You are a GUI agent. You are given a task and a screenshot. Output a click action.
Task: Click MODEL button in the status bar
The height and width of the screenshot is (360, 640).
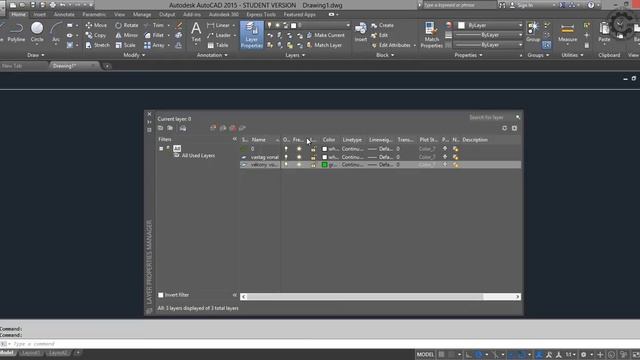[x=425, y=354]
